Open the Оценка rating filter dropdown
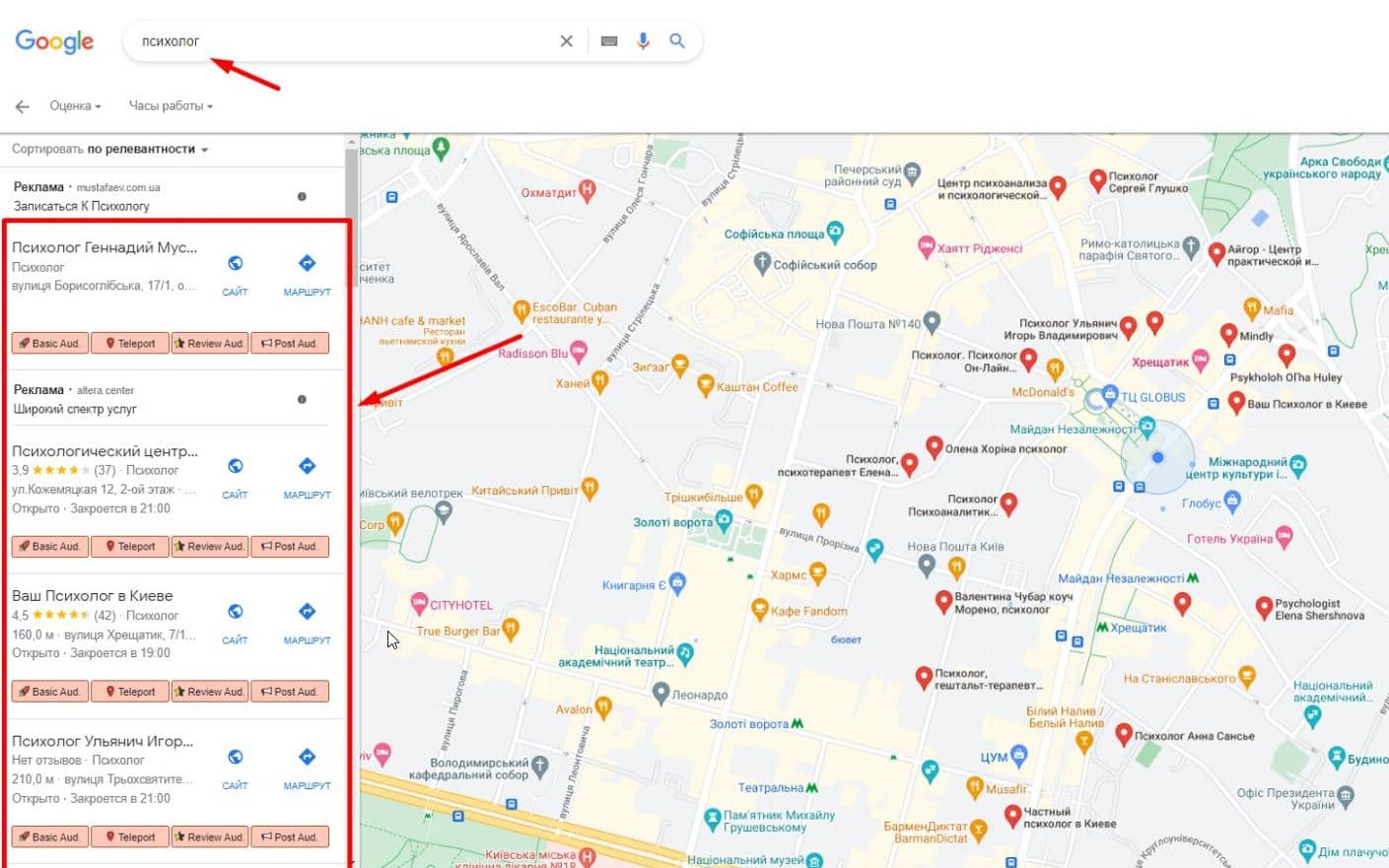This screenshot has height=868, width=1389. 75,105
